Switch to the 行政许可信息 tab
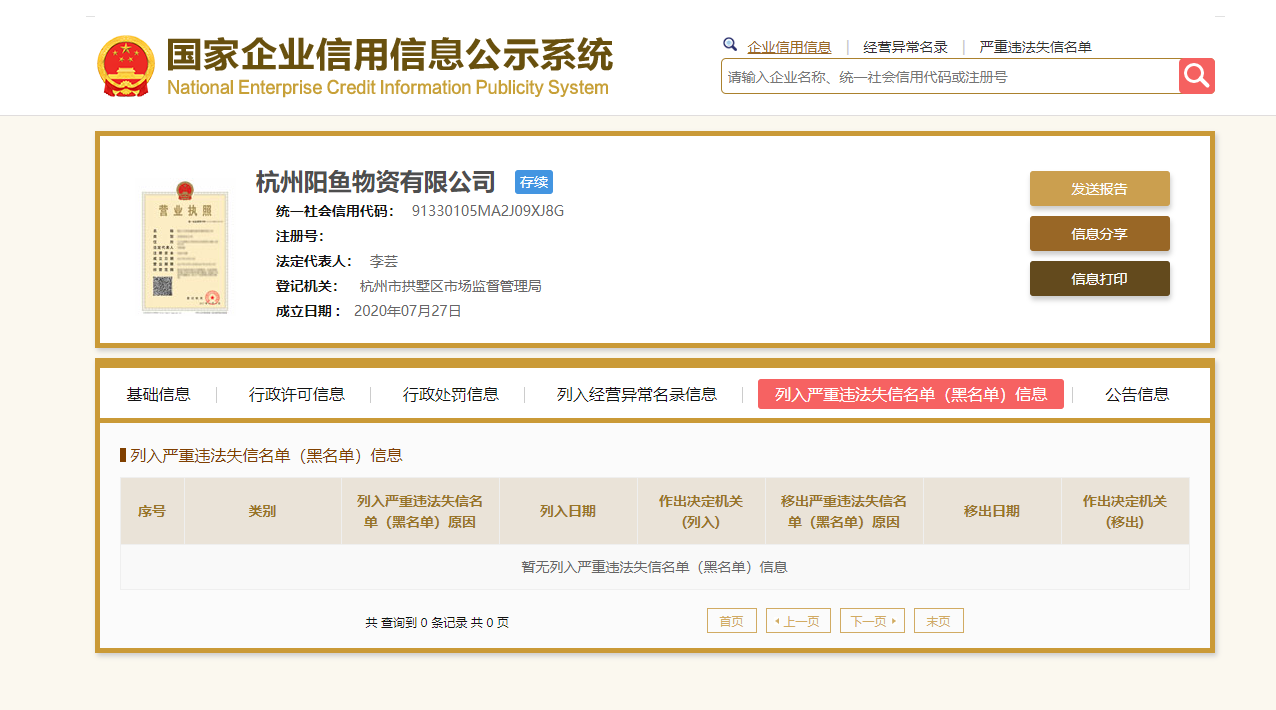 (x=297, y=394)
